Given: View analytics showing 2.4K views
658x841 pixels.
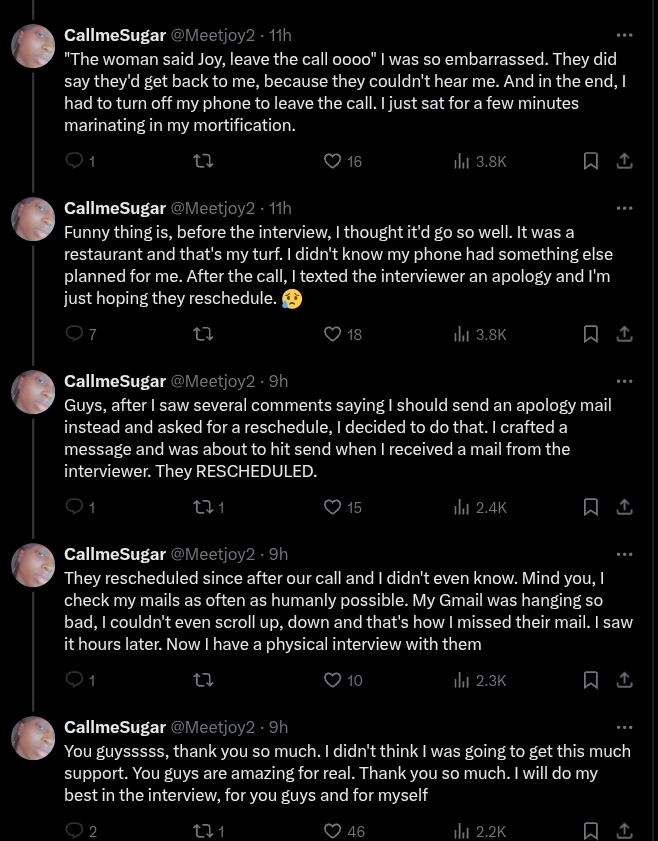Looking at the screenshot, I should (480, 507).
